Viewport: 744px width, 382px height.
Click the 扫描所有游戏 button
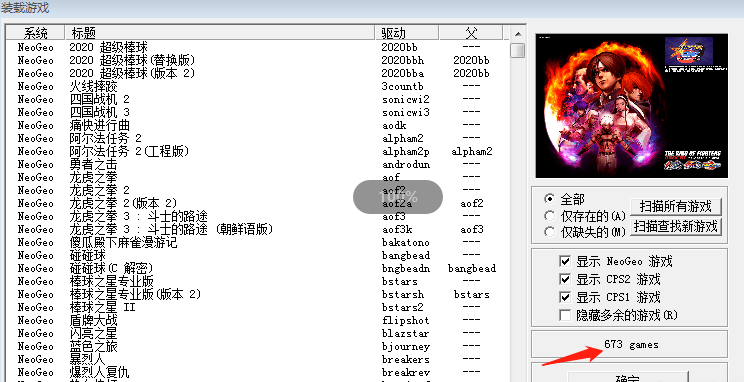(x=676, y=206)
